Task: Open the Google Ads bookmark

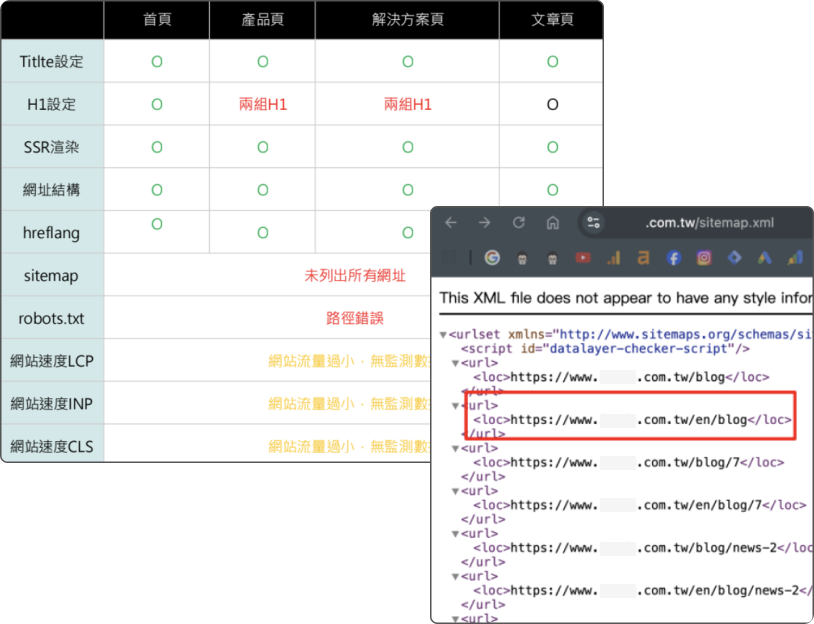Action: point(765,257)
